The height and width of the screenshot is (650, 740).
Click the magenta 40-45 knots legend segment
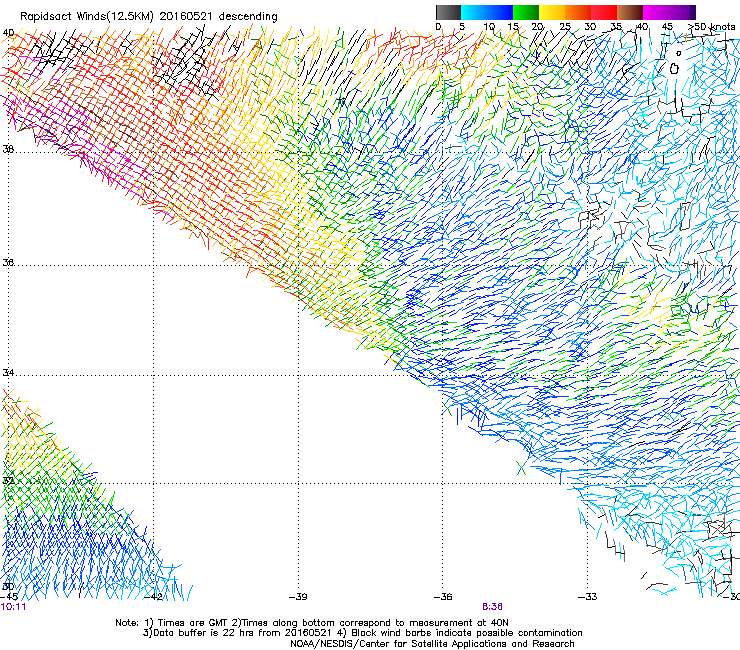point(656,12)
